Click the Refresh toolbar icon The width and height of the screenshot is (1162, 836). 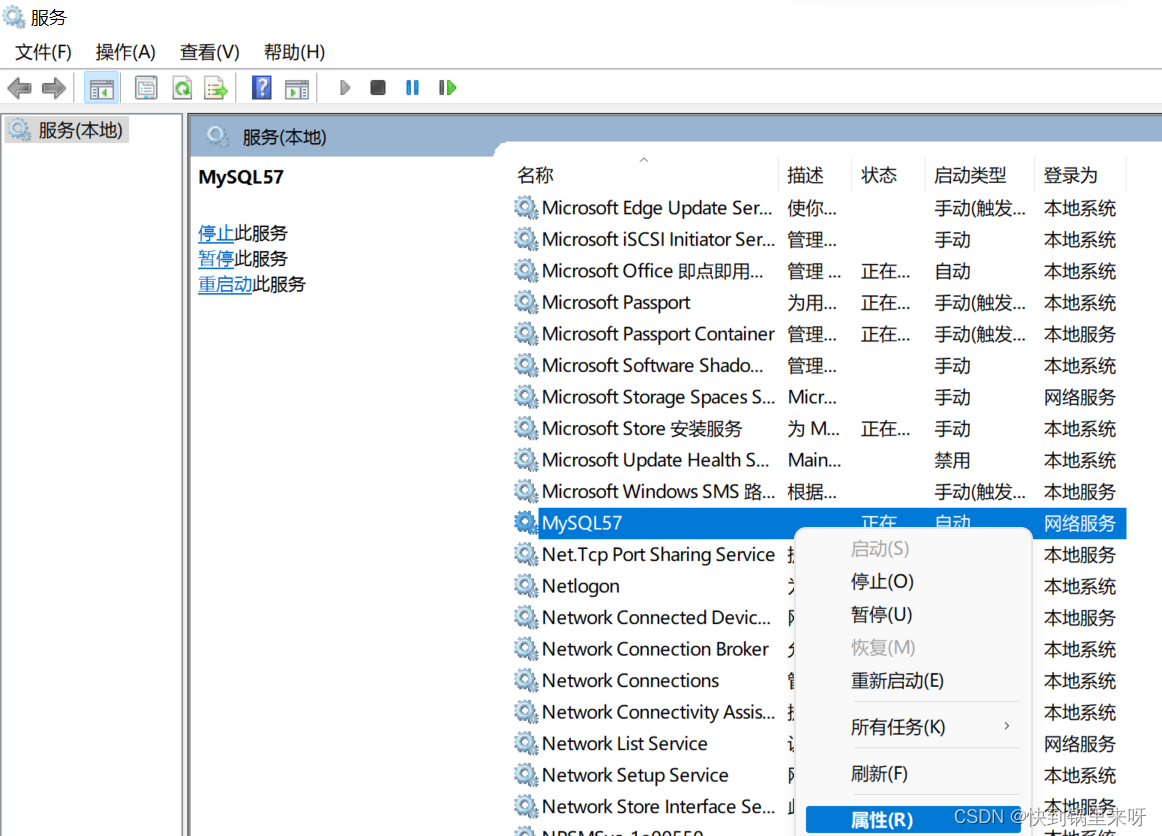(182, 88)
